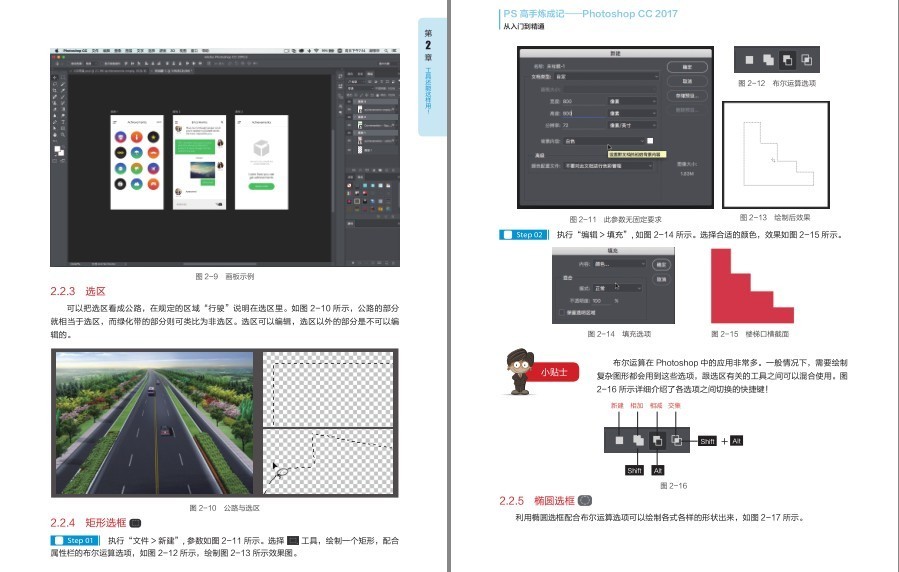
Task: Switch to the inactive document tab in the figure 2-9 window
Action: (108, 70)
